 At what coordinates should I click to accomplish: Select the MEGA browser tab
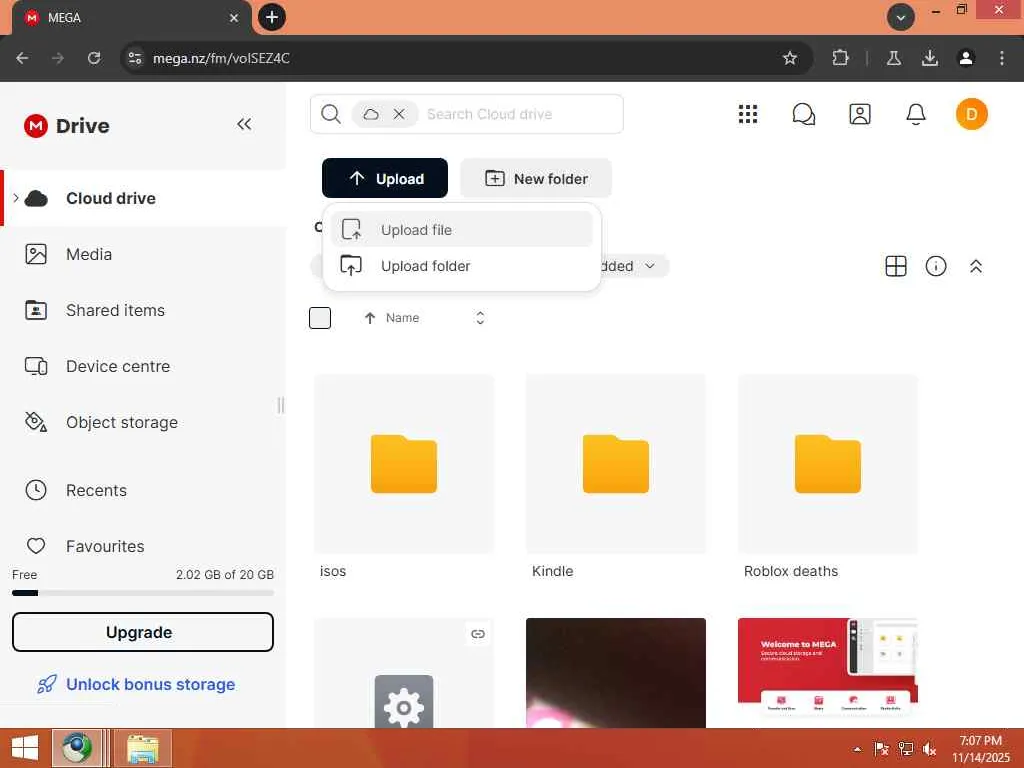131,18
